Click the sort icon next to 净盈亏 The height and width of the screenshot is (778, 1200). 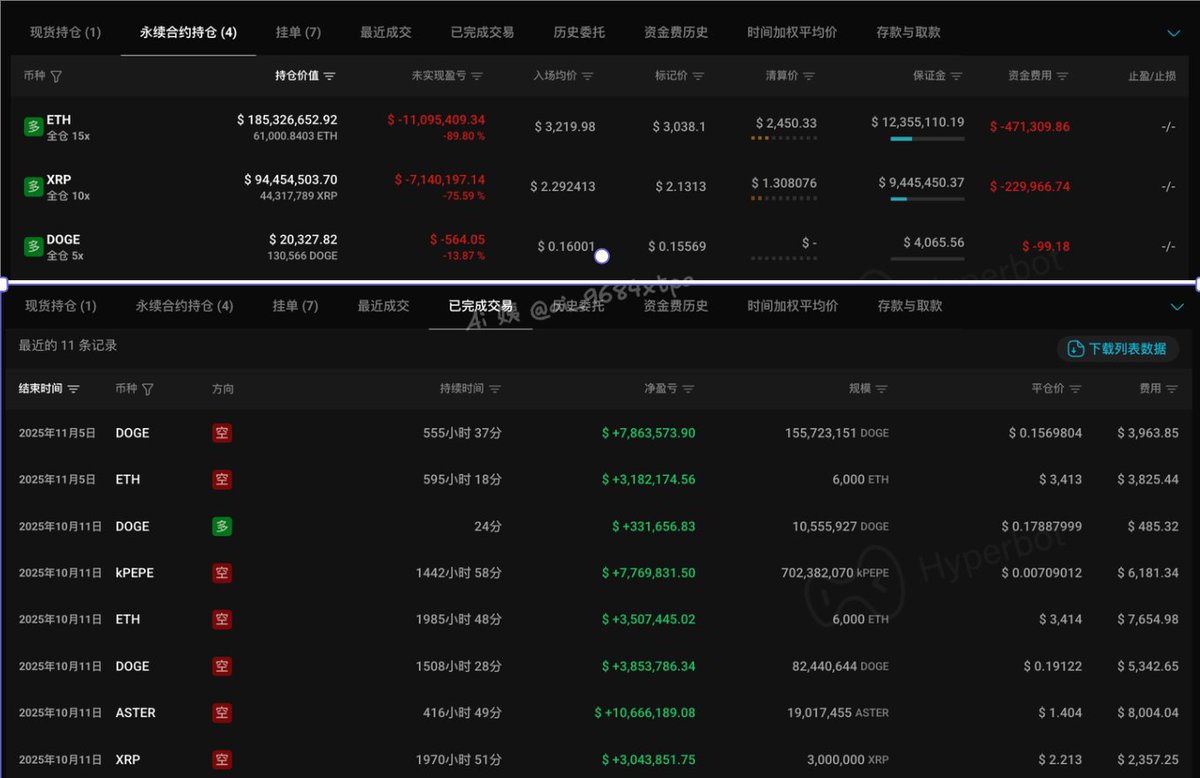coord(688,389)
